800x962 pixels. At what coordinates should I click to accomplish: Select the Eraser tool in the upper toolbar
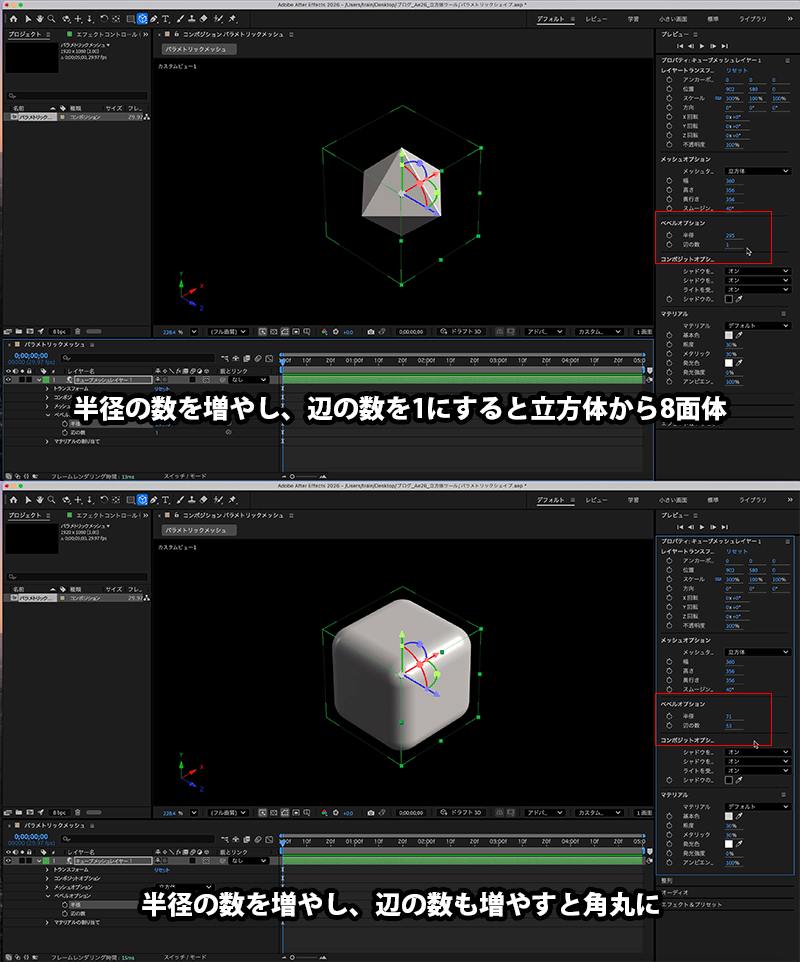pos(203,18)
